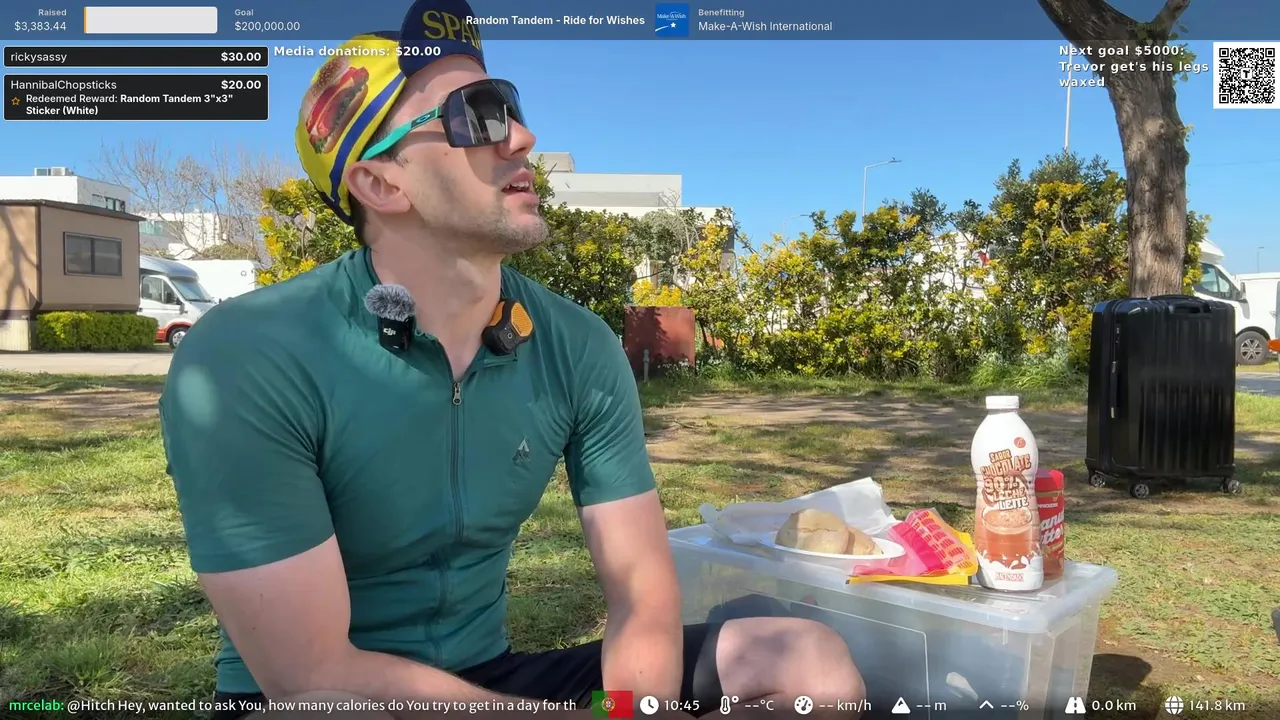Viewport: 1280px width, 720px height.
Task: Select rickysassy $30.00 donation entry
Action: tap(136, 57)
